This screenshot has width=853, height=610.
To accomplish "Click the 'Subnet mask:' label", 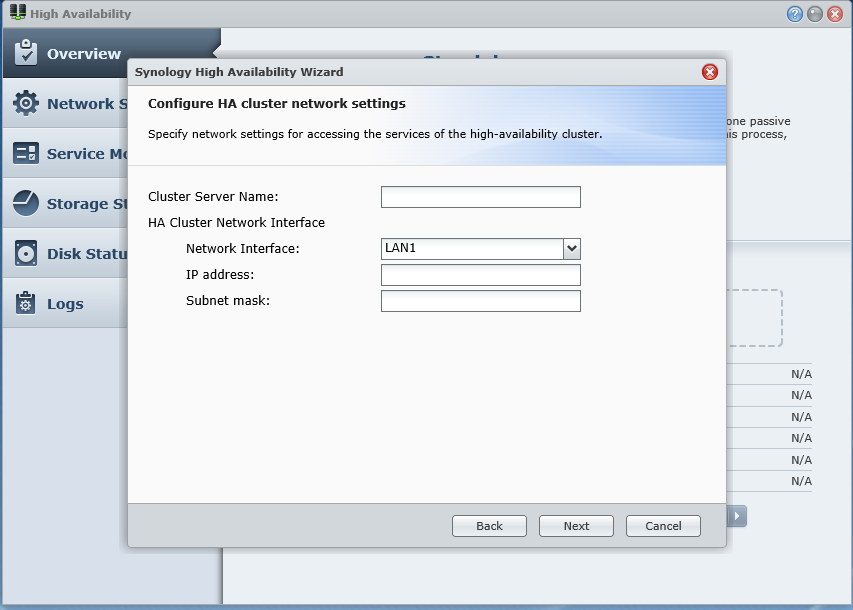I will click(228, 301).
